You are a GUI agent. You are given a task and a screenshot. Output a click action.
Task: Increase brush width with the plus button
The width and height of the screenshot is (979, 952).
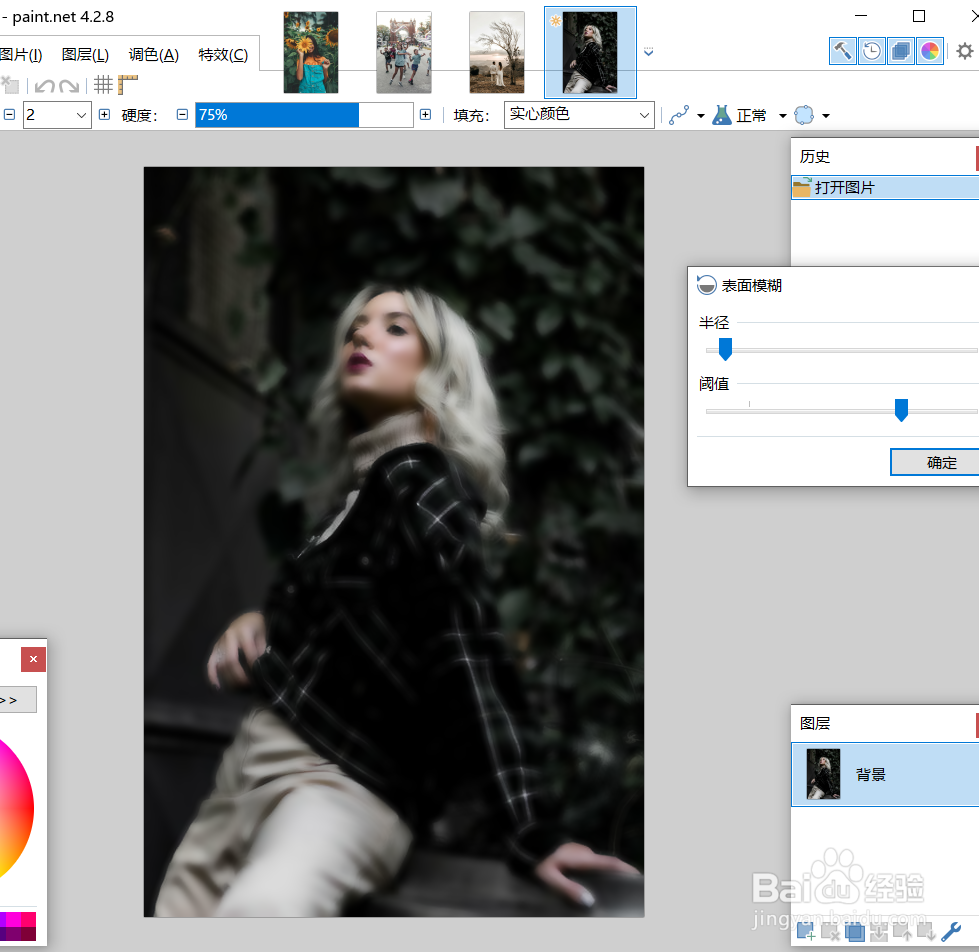click(104, 115)
